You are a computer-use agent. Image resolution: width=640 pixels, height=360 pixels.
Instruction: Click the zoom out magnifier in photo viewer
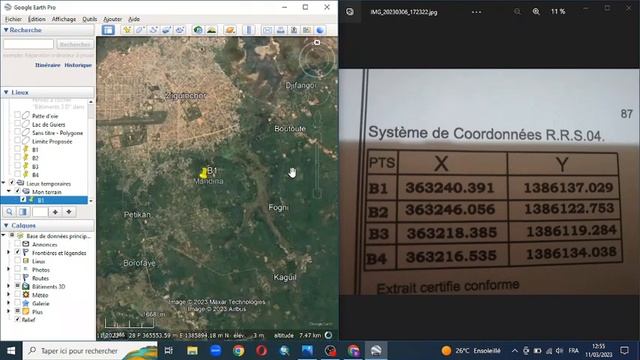tap(517, 12)
